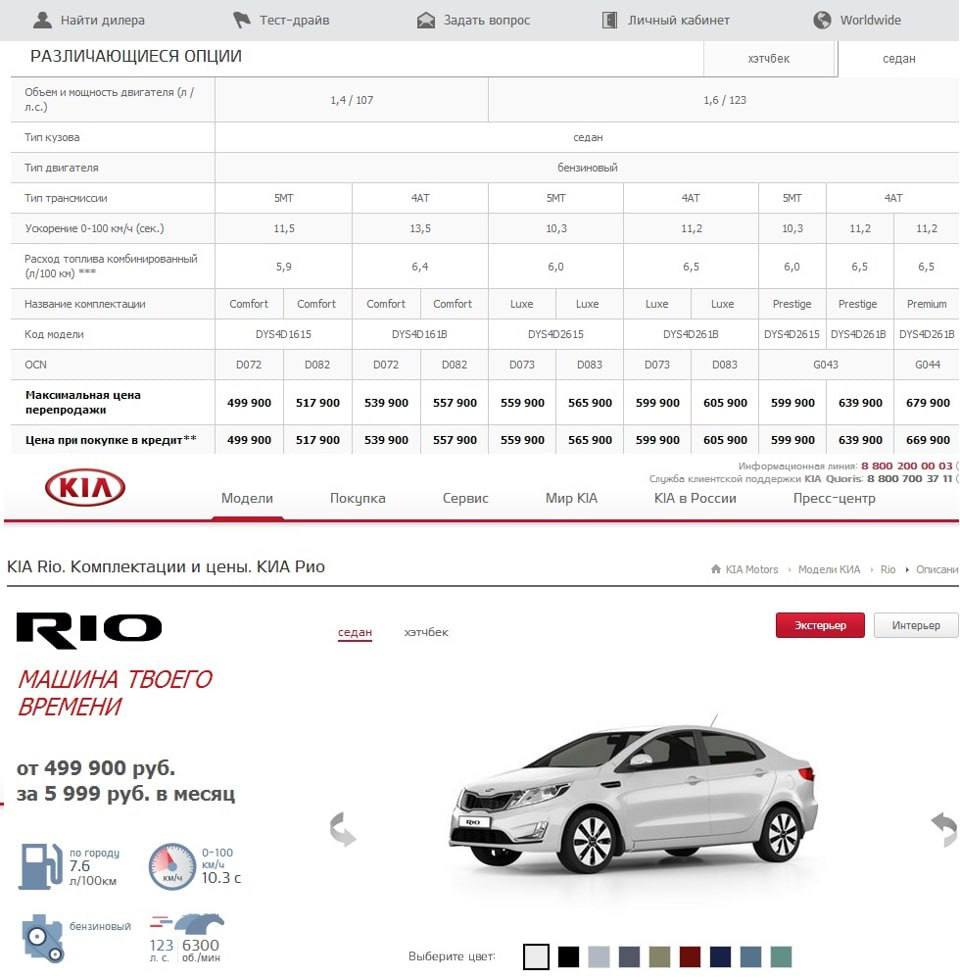Click the Экстерьер button
Viewport: 960px width, 979px height.
coord(820,625)
